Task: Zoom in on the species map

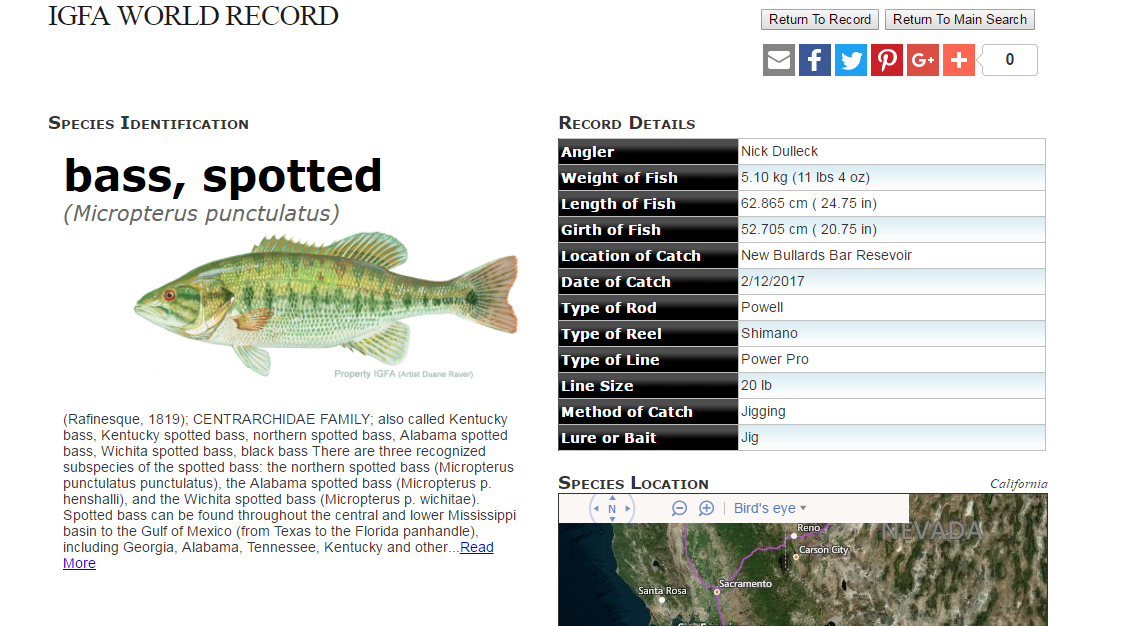Action: (706, 509)
